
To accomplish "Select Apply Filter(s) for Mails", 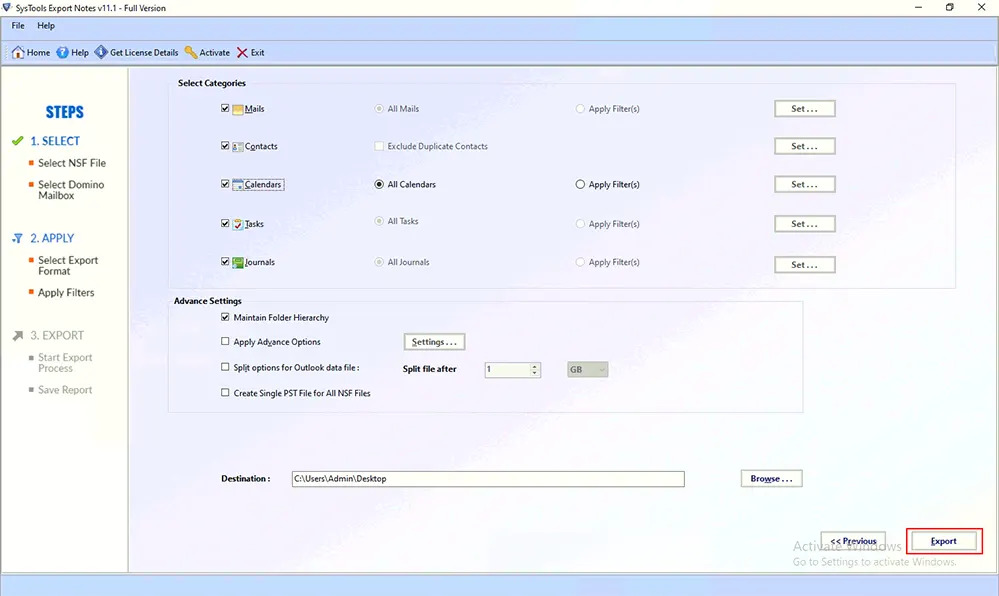I will [580, 109].
